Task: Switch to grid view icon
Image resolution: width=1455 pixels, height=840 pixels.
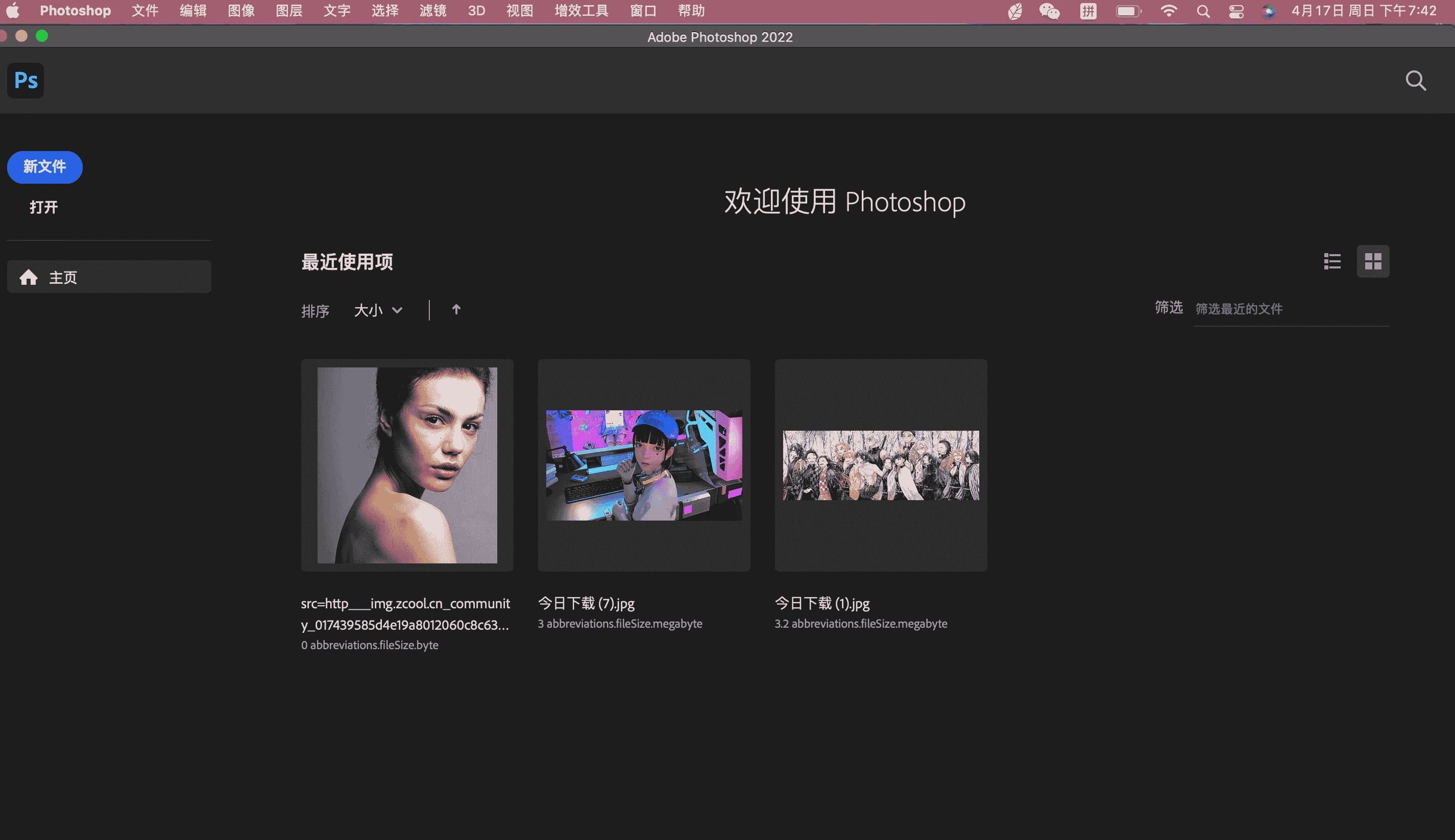Action: [x=1373, y=261]
